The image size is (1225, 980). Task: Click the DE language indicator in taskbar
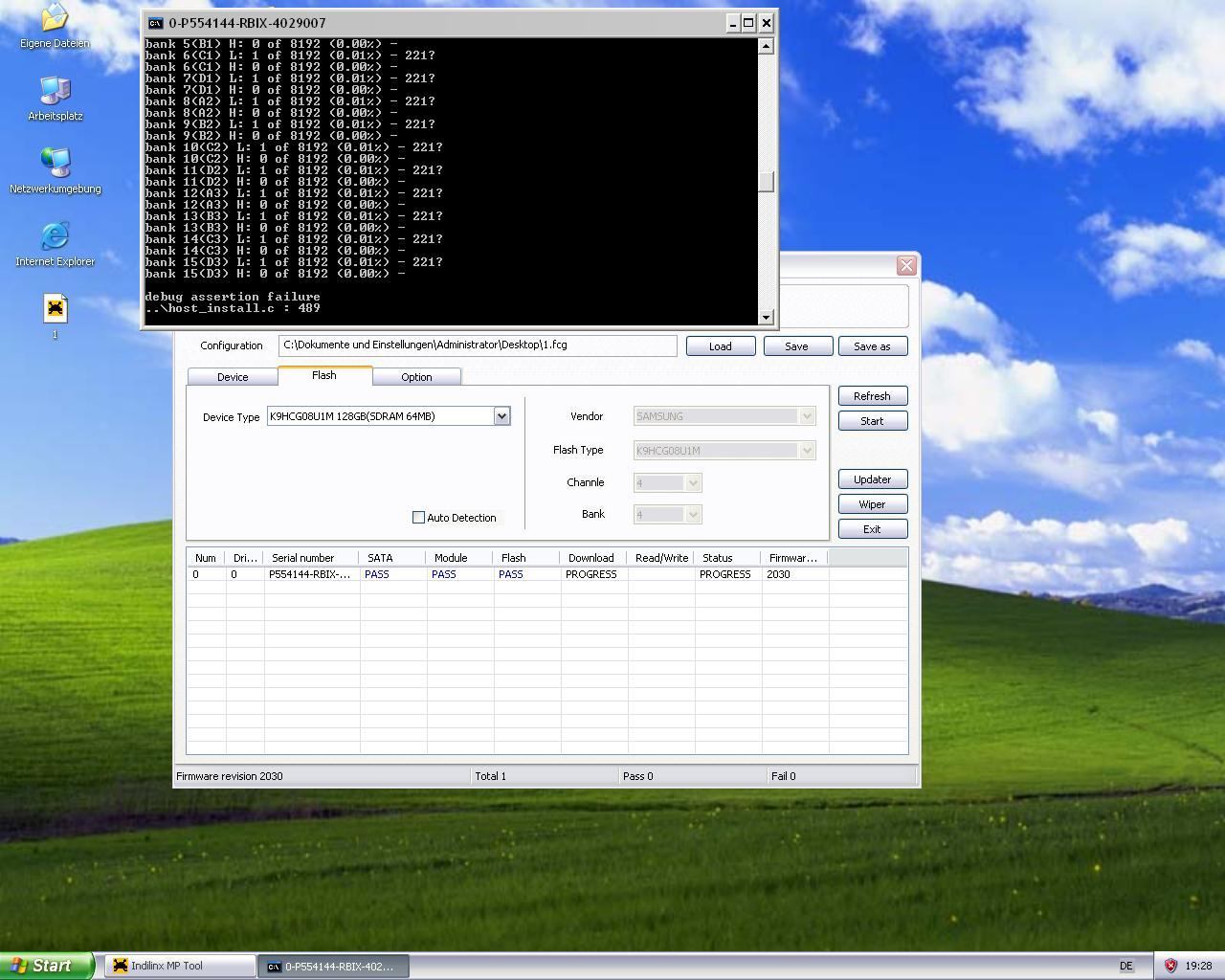(x=1126, y=967)
